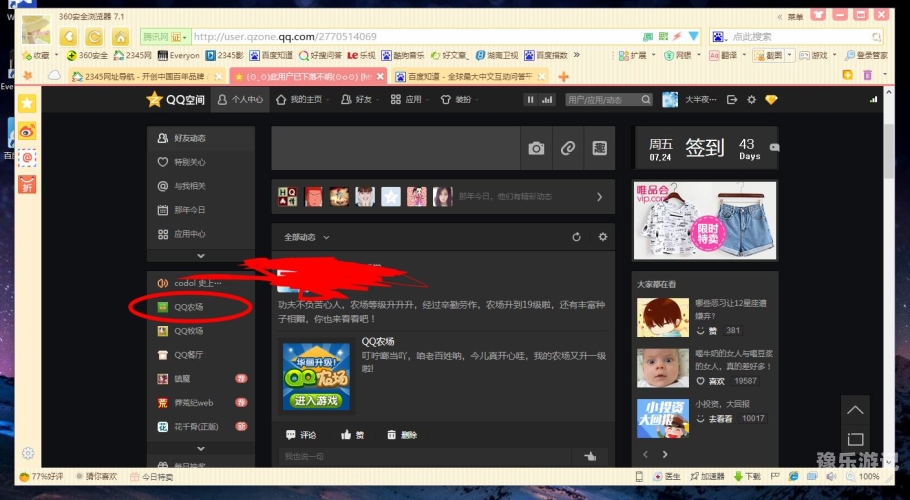Open 下载 in the status bar
This screenshot has width=910, height=500.
click(x=748, y=476)
